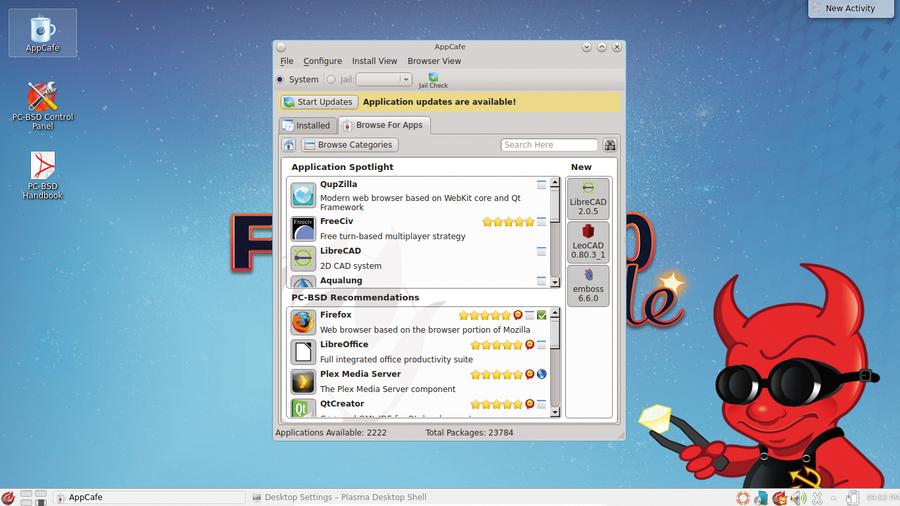900x506 pixels.
Task: Click Firefox's green installed checkmark icon
Action: pyautogui.click(x=541, y=315)
